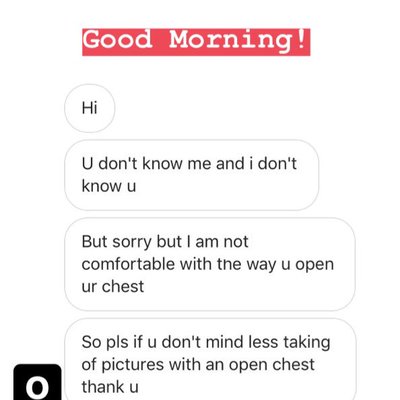Screen dimensions: 400x400
Task: Tap the text line know u
Action: [109, 186]
